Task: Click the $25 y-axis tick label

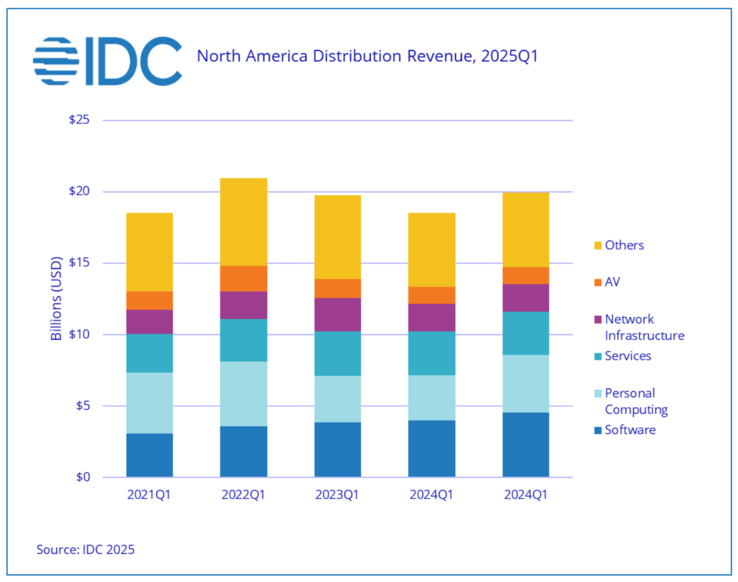Action: (78, 121)
